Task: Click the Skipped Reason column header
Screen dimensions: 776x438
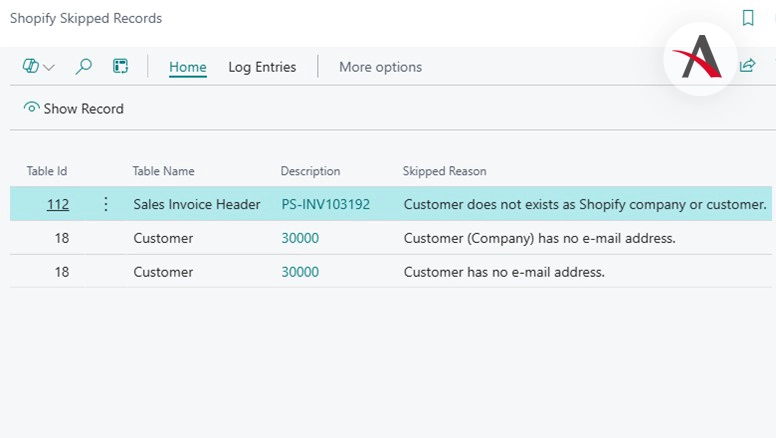Action: [x=444, y=171]
